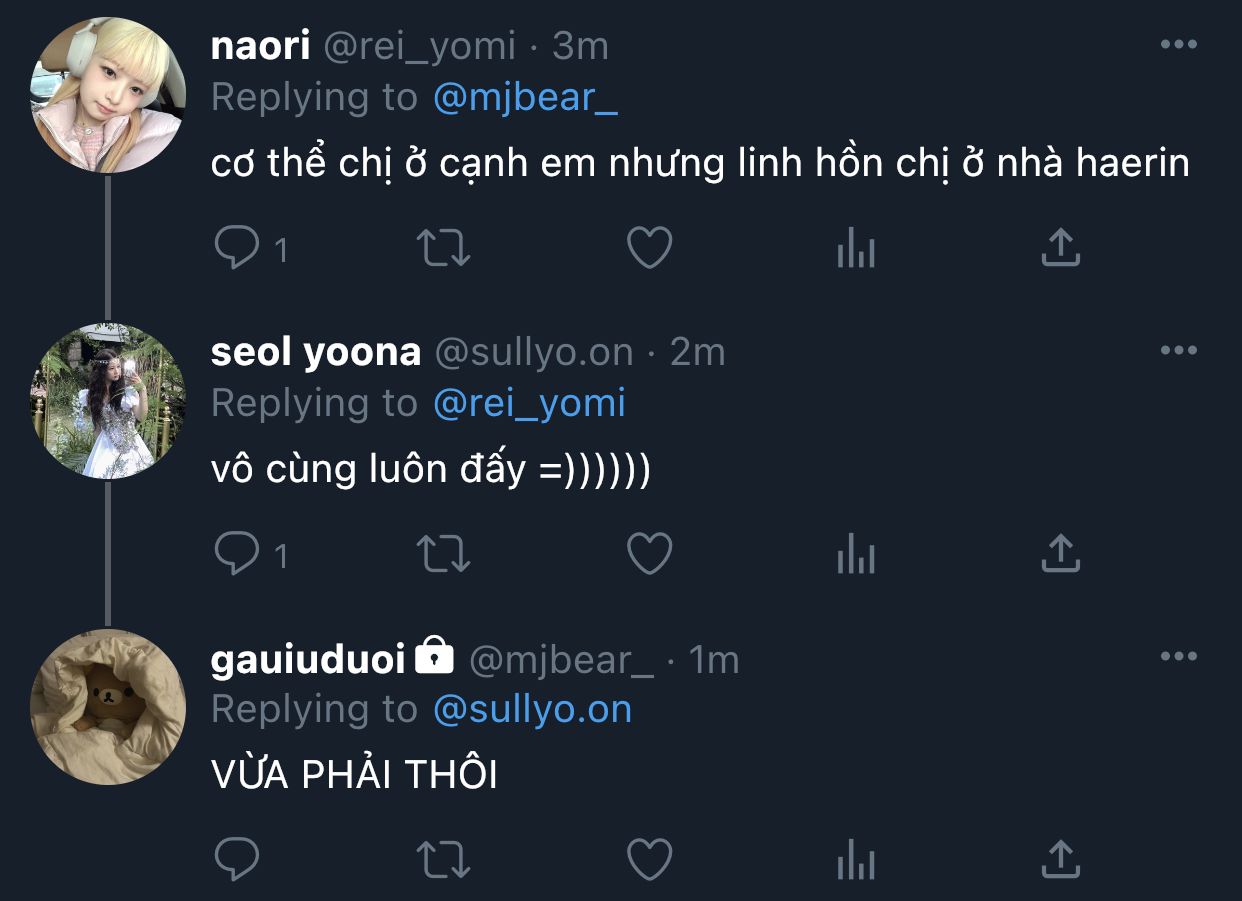Reply to seol yoona's tweet
Screen dimensions: 1242x901
point(237,553)
